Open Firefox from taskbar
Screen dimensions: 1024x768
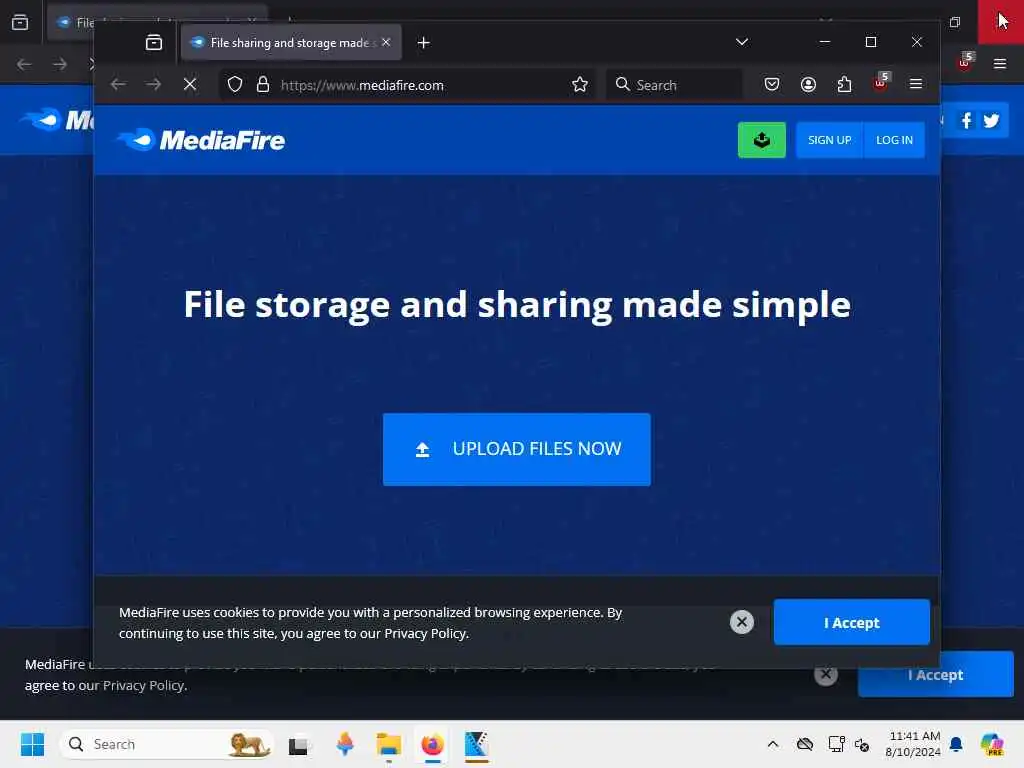point(432,744)
